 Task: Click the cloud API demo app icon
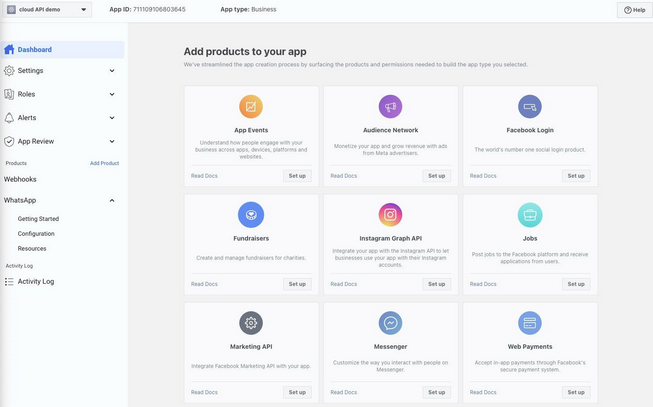(x=11, y=9)
